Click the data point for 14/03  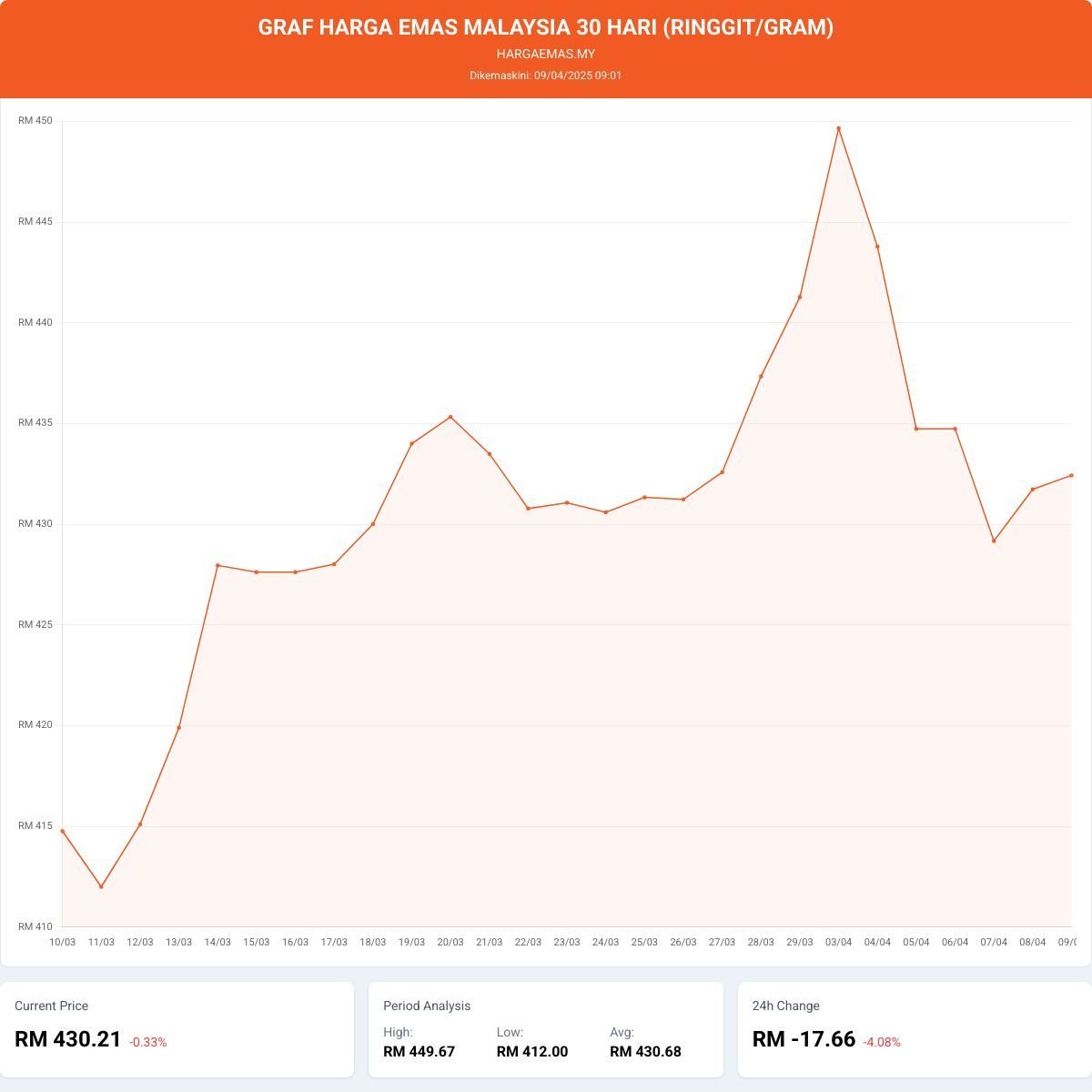pos(217,565)
